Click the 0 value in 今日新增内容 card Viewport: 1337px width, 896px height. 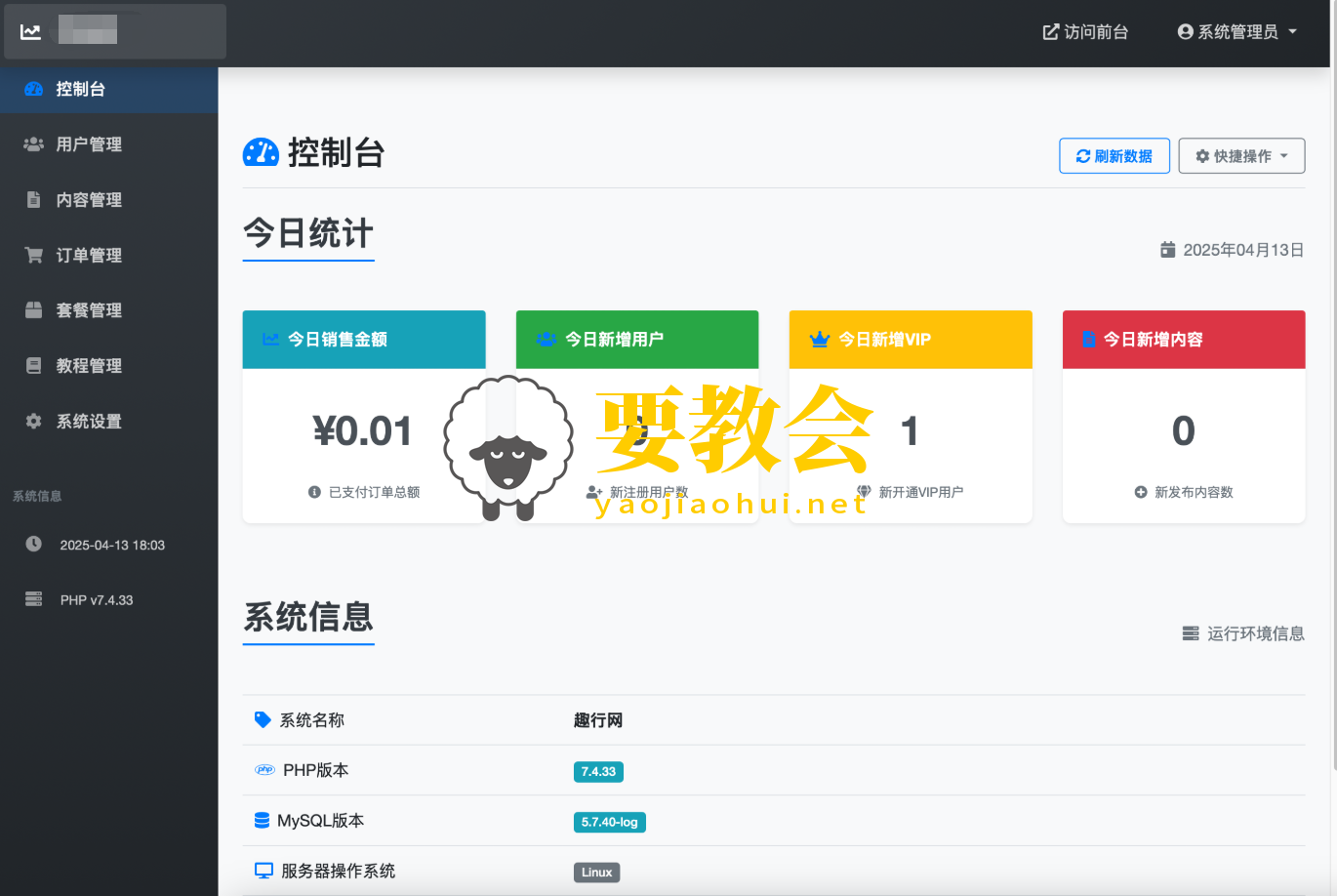[x=1184, y=431]
